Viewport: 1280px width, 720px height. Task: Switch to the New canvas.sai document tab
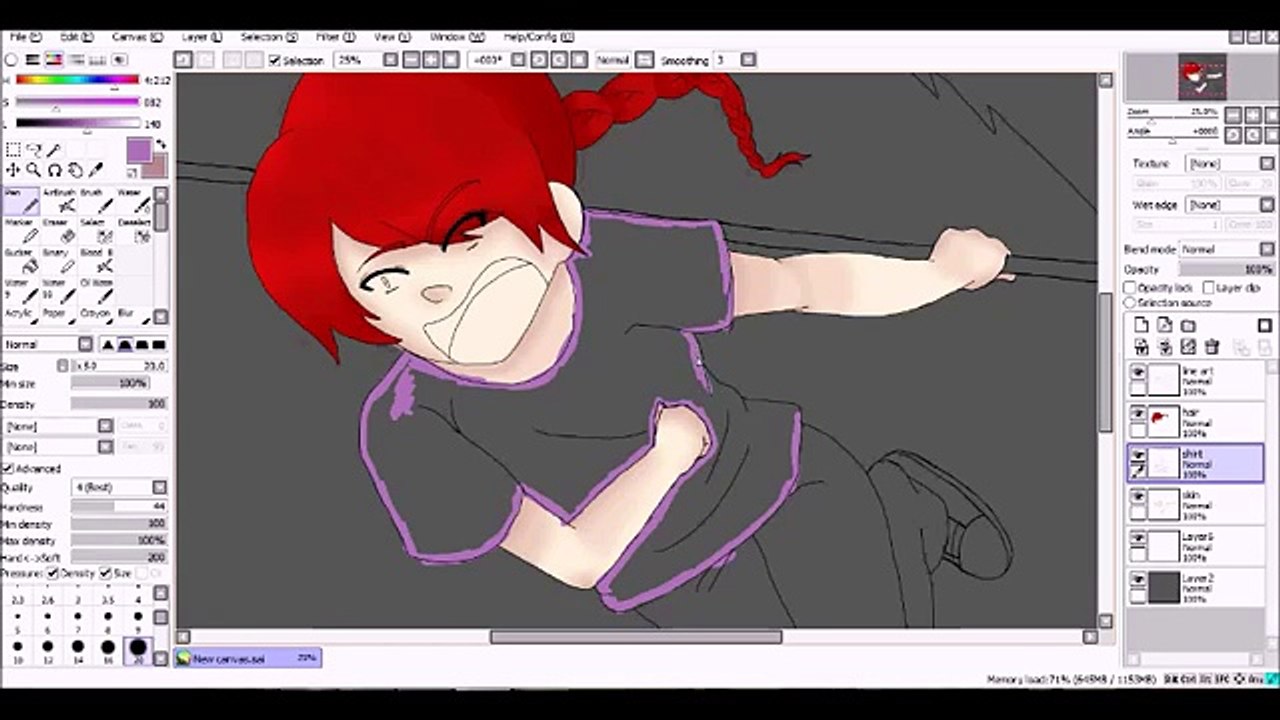tap(248, 659)
